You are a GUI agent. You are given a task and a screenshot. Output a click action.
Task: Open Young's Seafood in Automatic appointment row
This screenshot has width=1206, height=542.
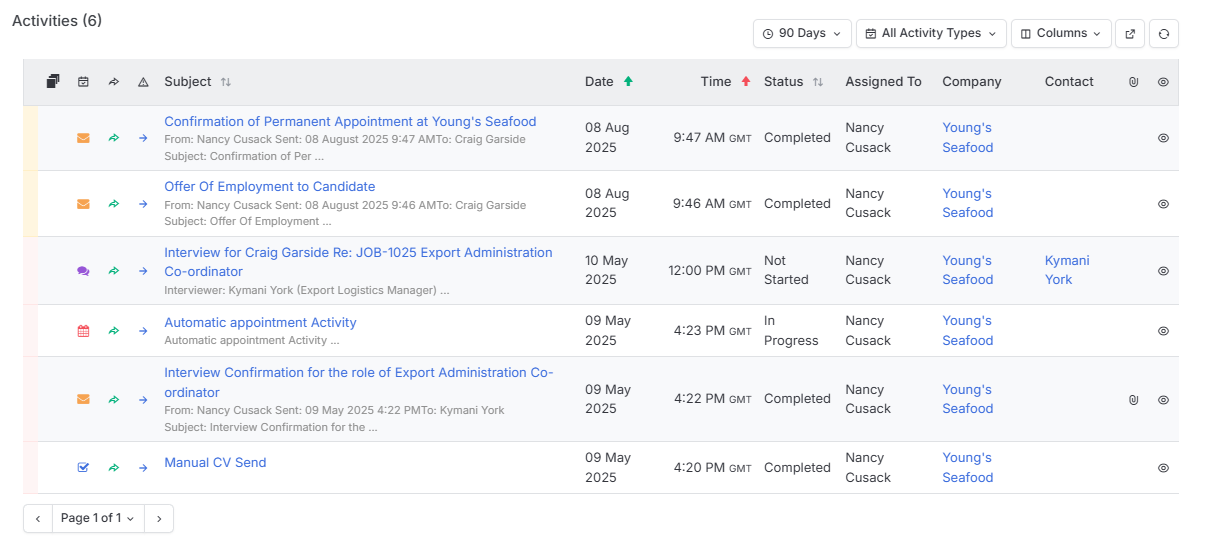pyautogui.click(x=968, y=331)
